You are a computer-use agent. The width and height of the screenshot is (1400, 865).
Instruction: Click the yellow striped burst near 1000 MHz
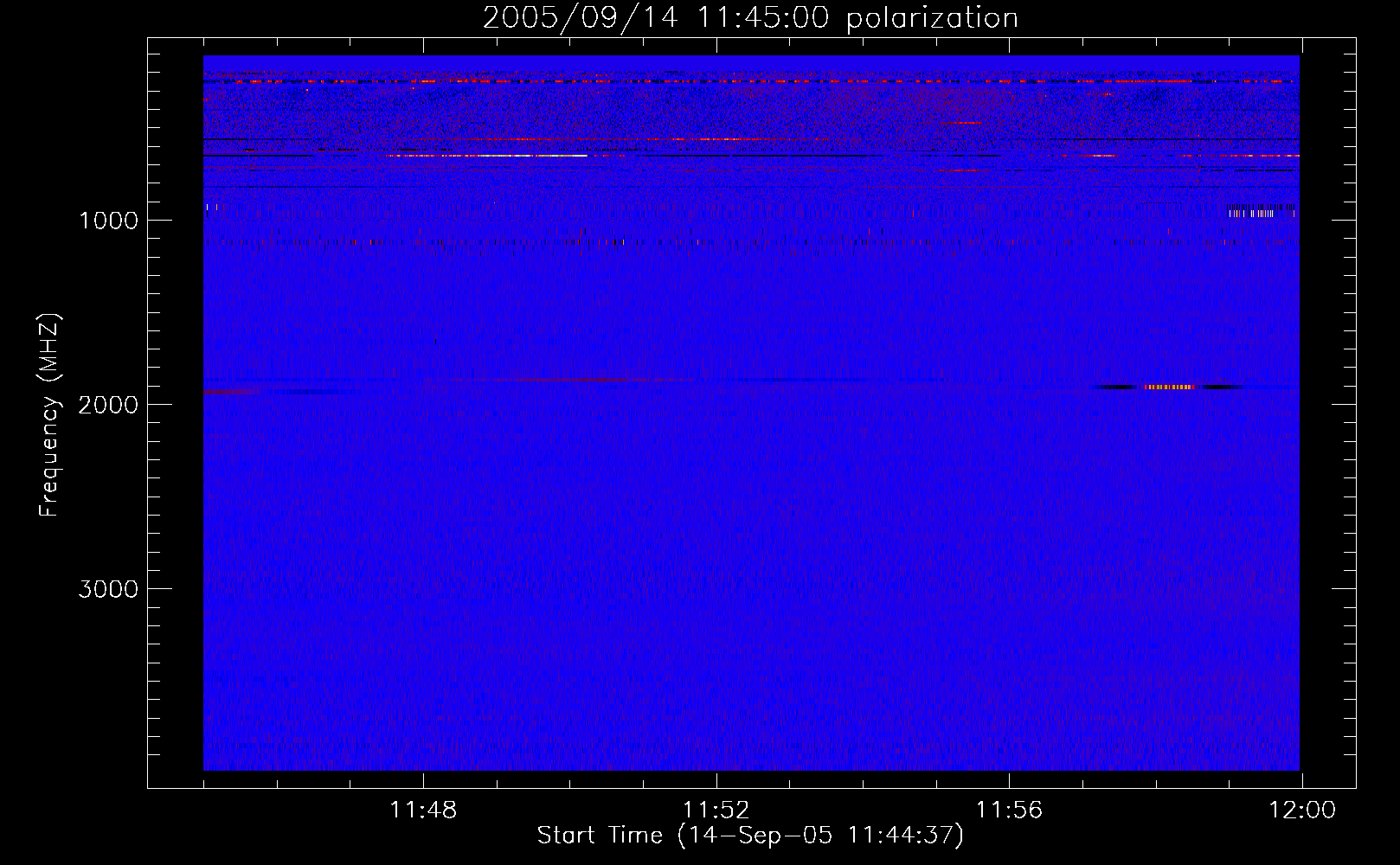point(1251,213)
